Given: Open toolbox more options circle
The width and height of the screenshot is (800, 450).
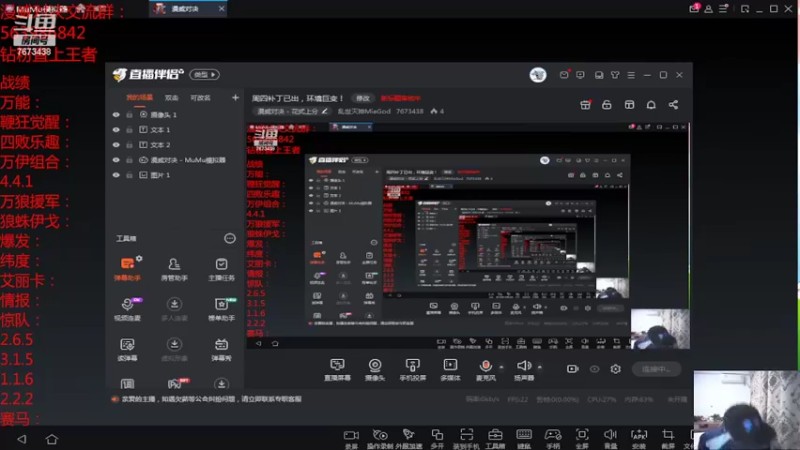Looking at the screenshot, I should tap(230, 238).
